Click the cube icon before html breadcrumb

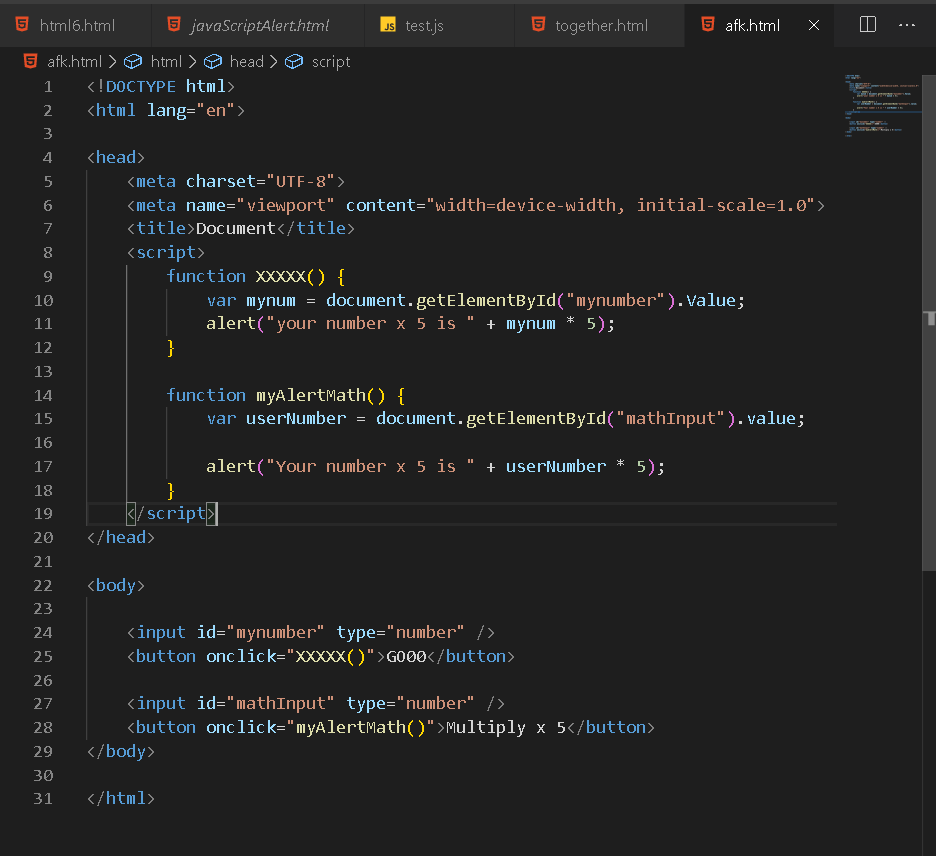(133, 61)
